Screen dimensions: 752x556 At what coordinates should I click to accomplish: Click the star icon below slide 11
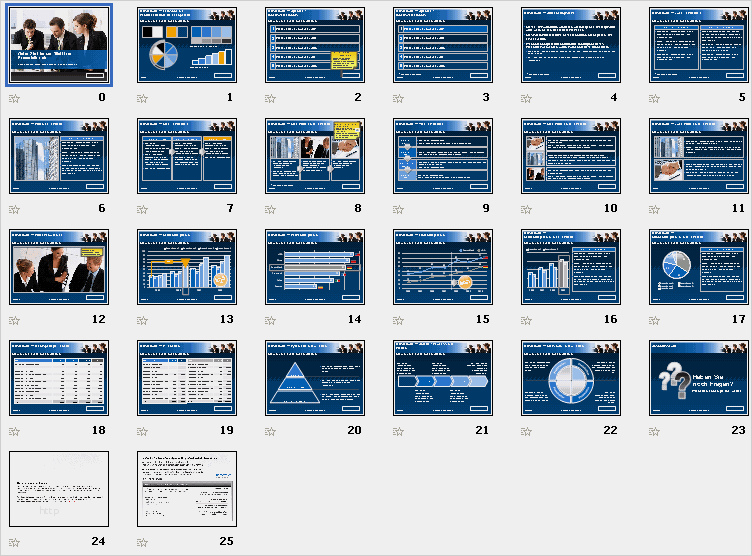coord(654,209)
